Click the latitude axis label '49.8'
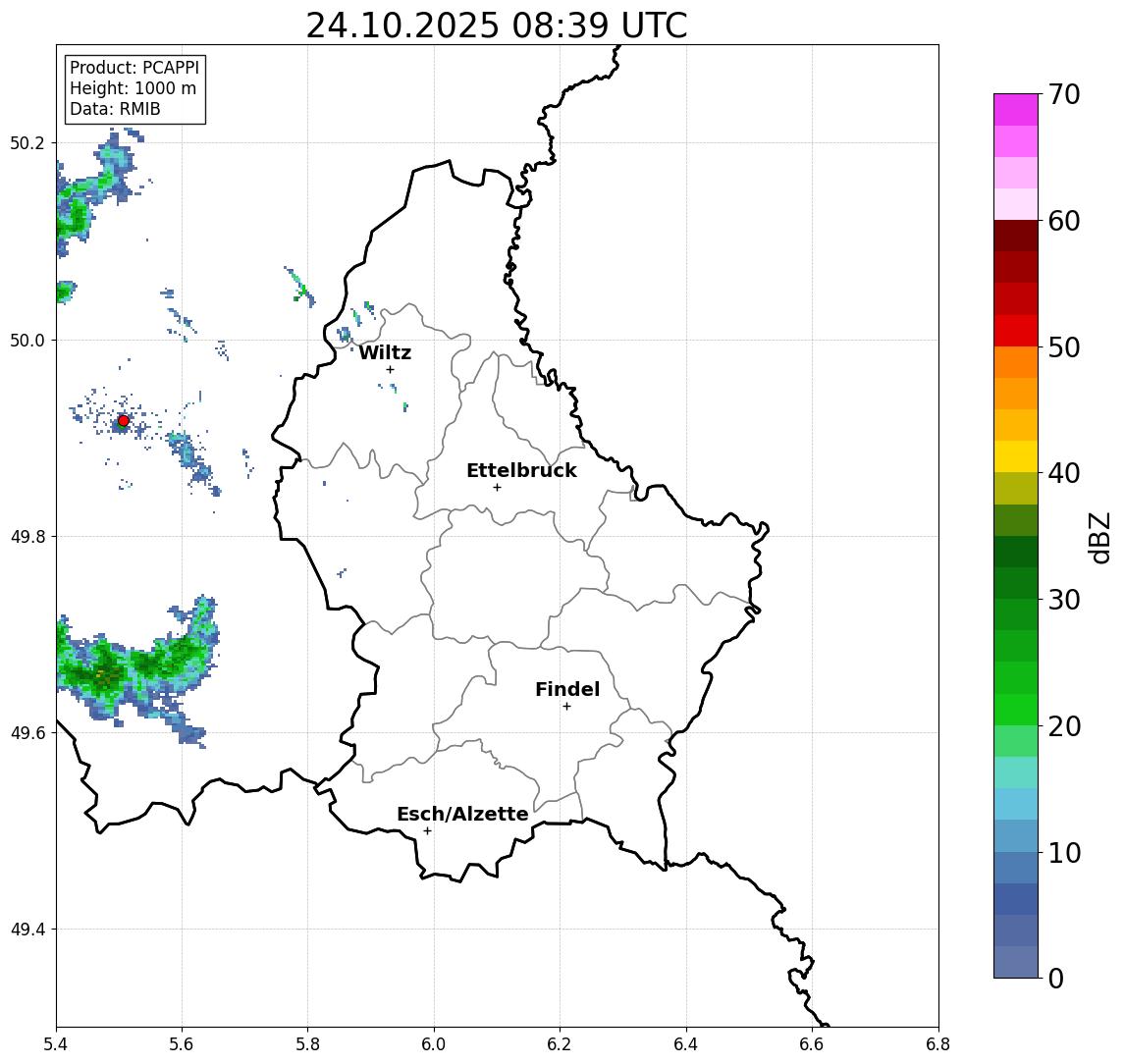The width and height of the screenshot is (1124, 1064). (x=27, y=536)
